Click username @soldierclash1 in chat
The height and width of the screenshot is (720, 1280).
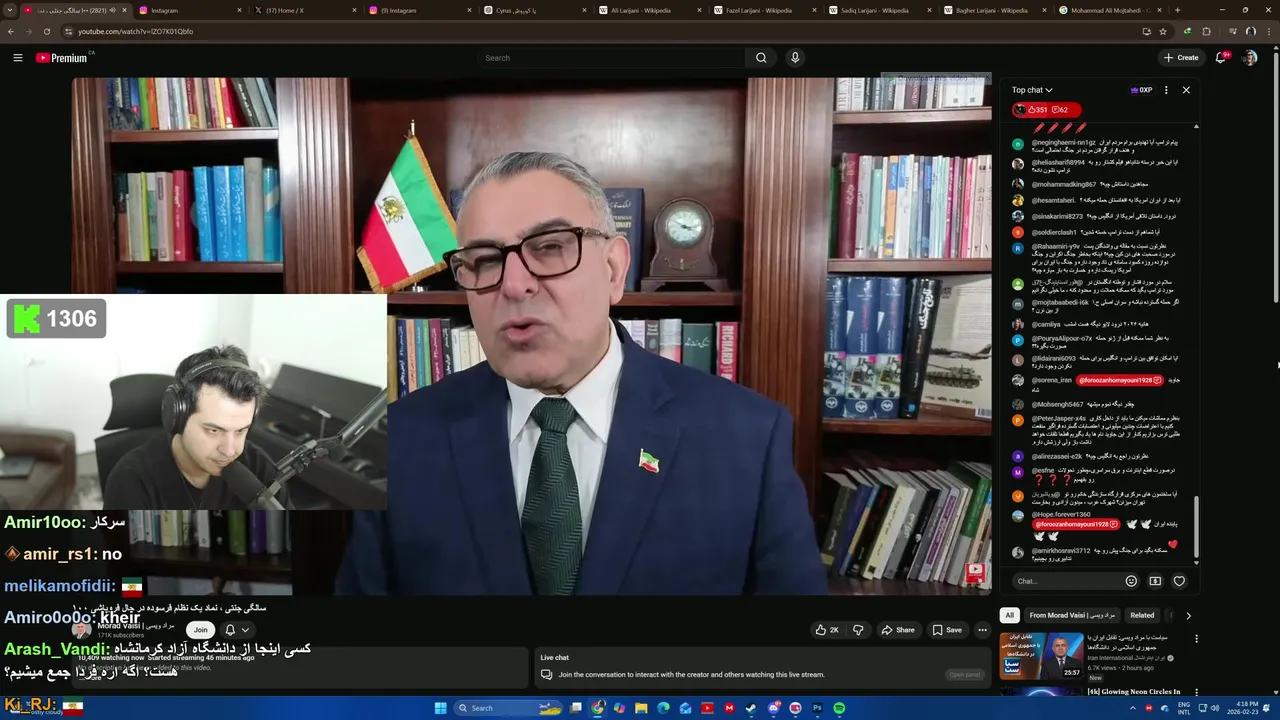(x=1054, y=232)
